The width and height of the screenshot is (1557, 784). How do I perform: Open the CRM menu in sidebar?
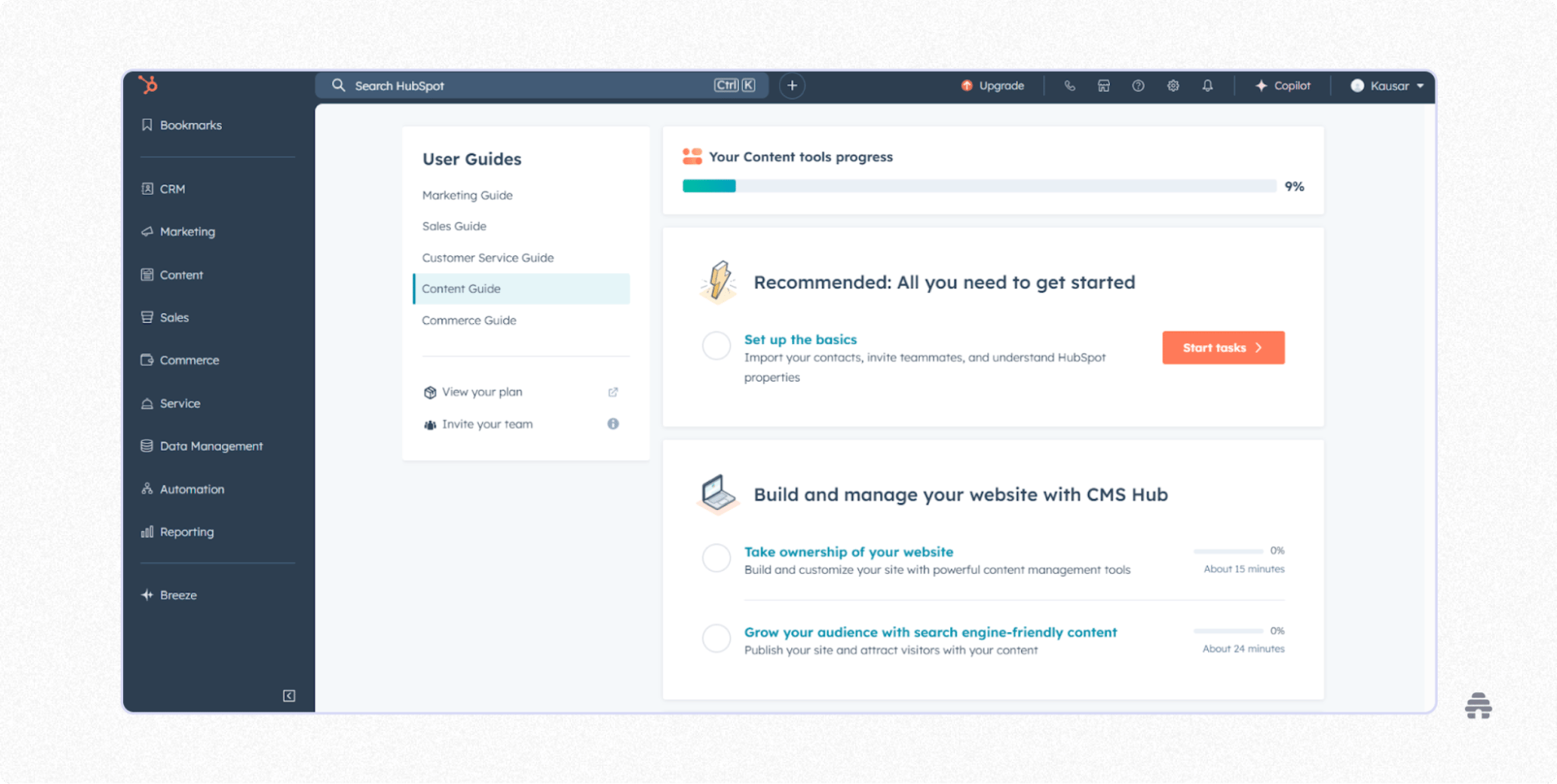coord(172,189)
